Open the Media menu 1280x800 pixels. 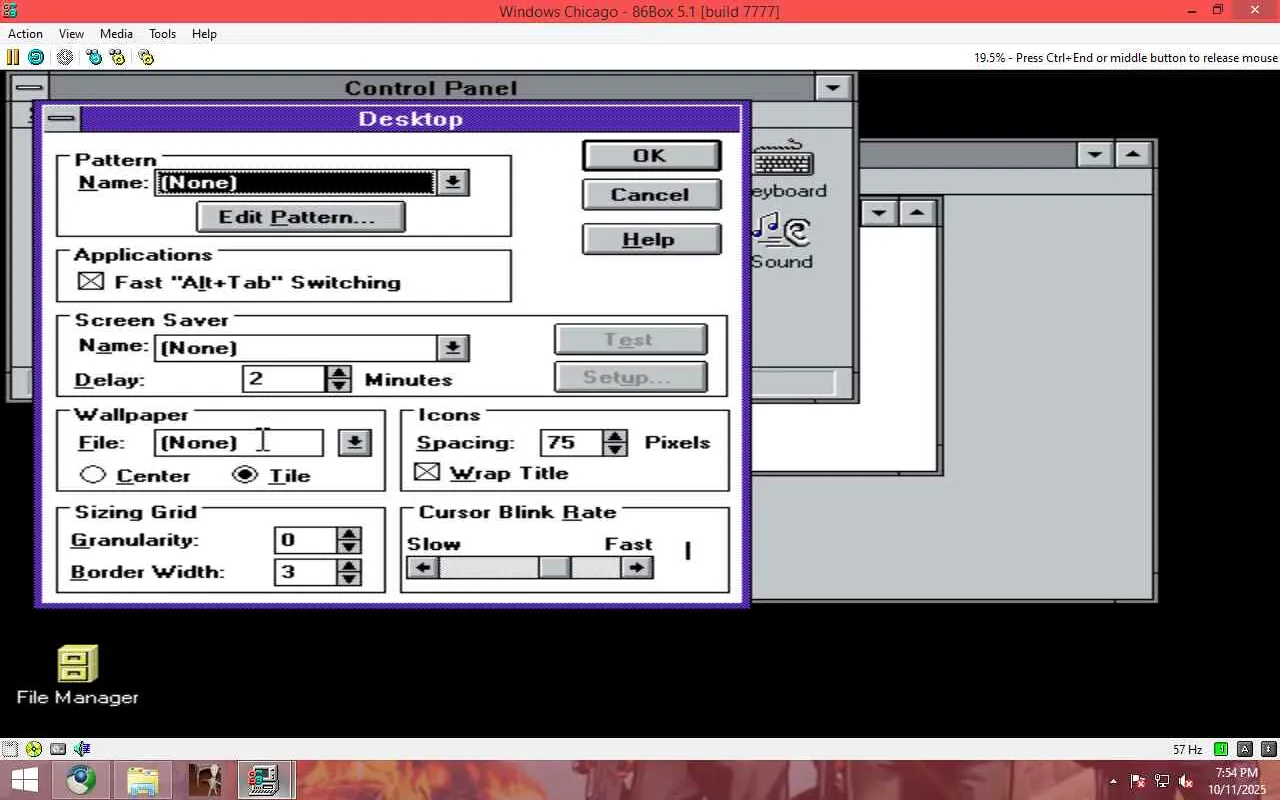click(x=116, y=33)
